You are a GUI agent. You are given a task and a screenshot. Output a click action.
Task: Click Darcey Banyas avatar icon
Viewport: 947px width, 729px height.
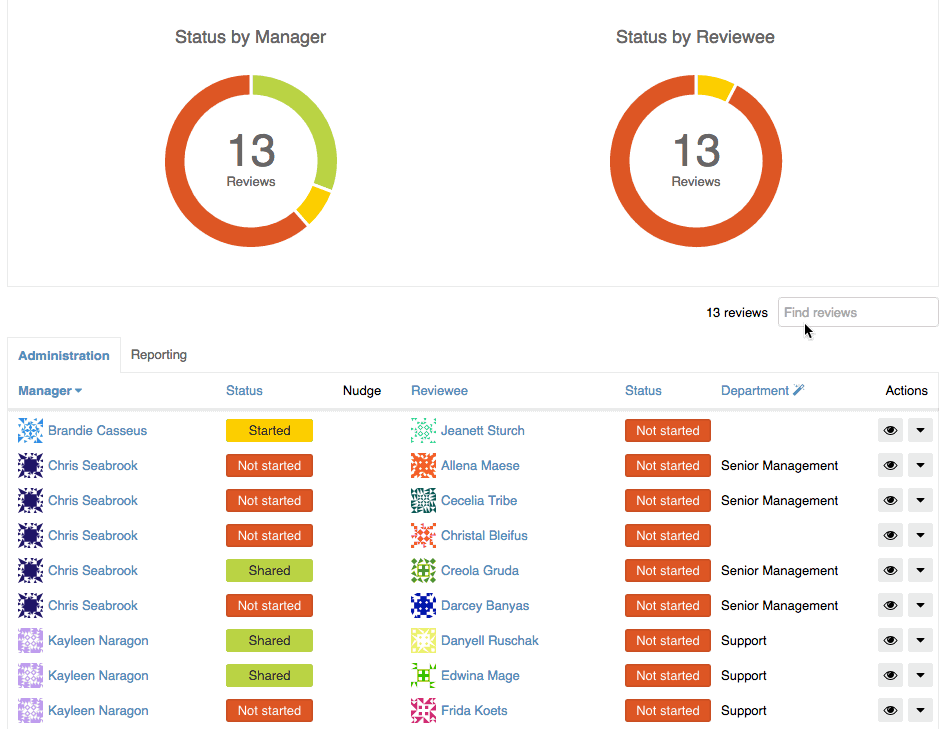tap(424, 606)
